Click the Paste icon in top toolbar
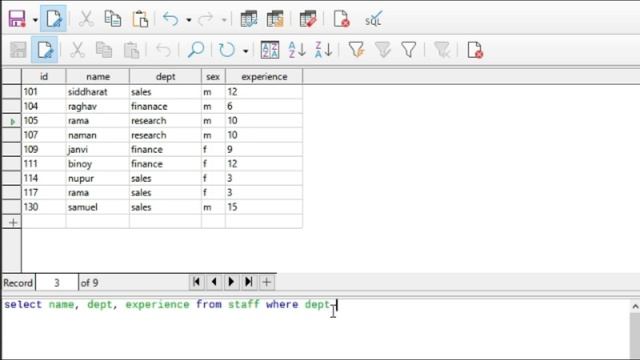Screen dimensions: 640x360 click(x=140, y=19)
